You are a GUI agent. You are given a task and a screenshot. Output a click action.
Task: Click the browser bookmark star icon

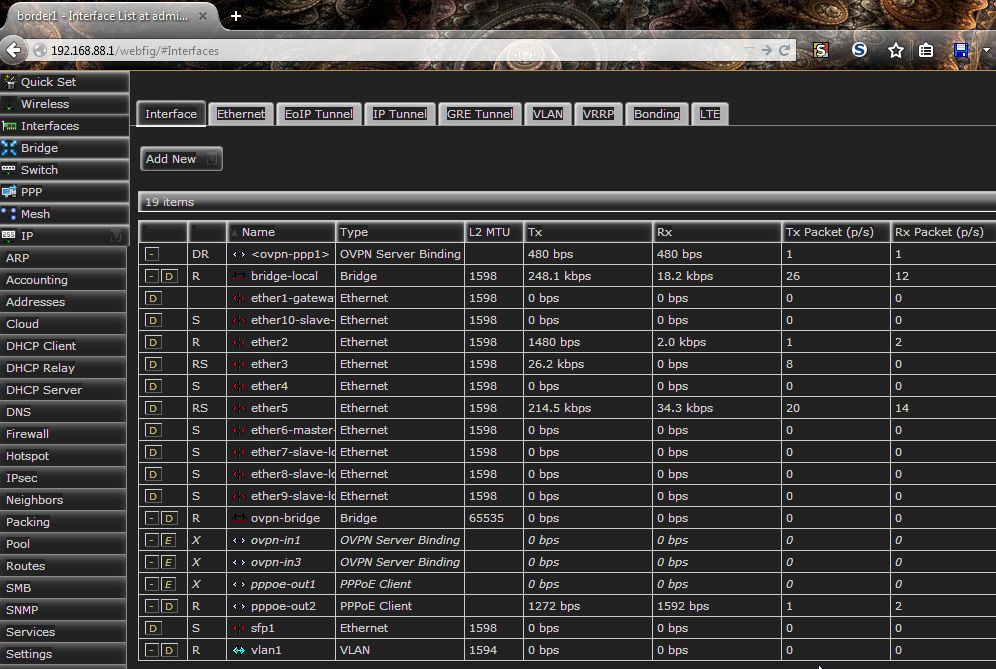(896, 50)
